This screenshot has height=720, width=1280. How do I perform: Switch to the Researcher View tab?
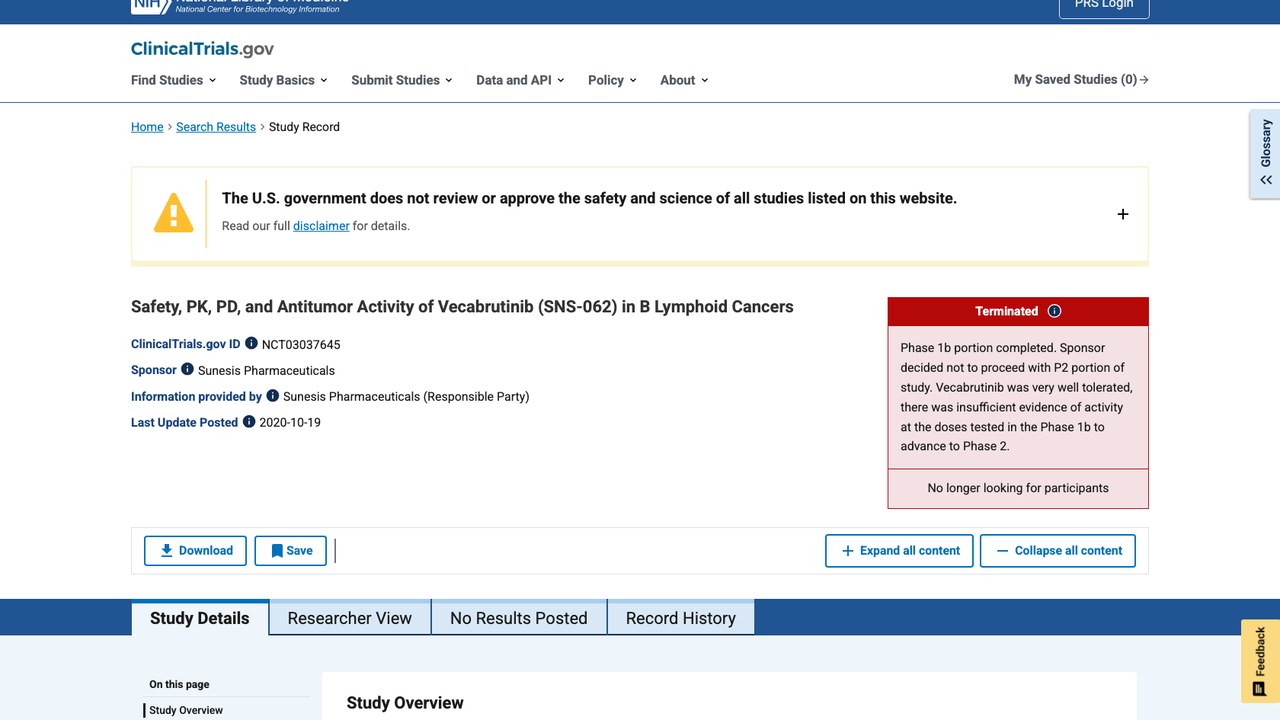point(350,618)
